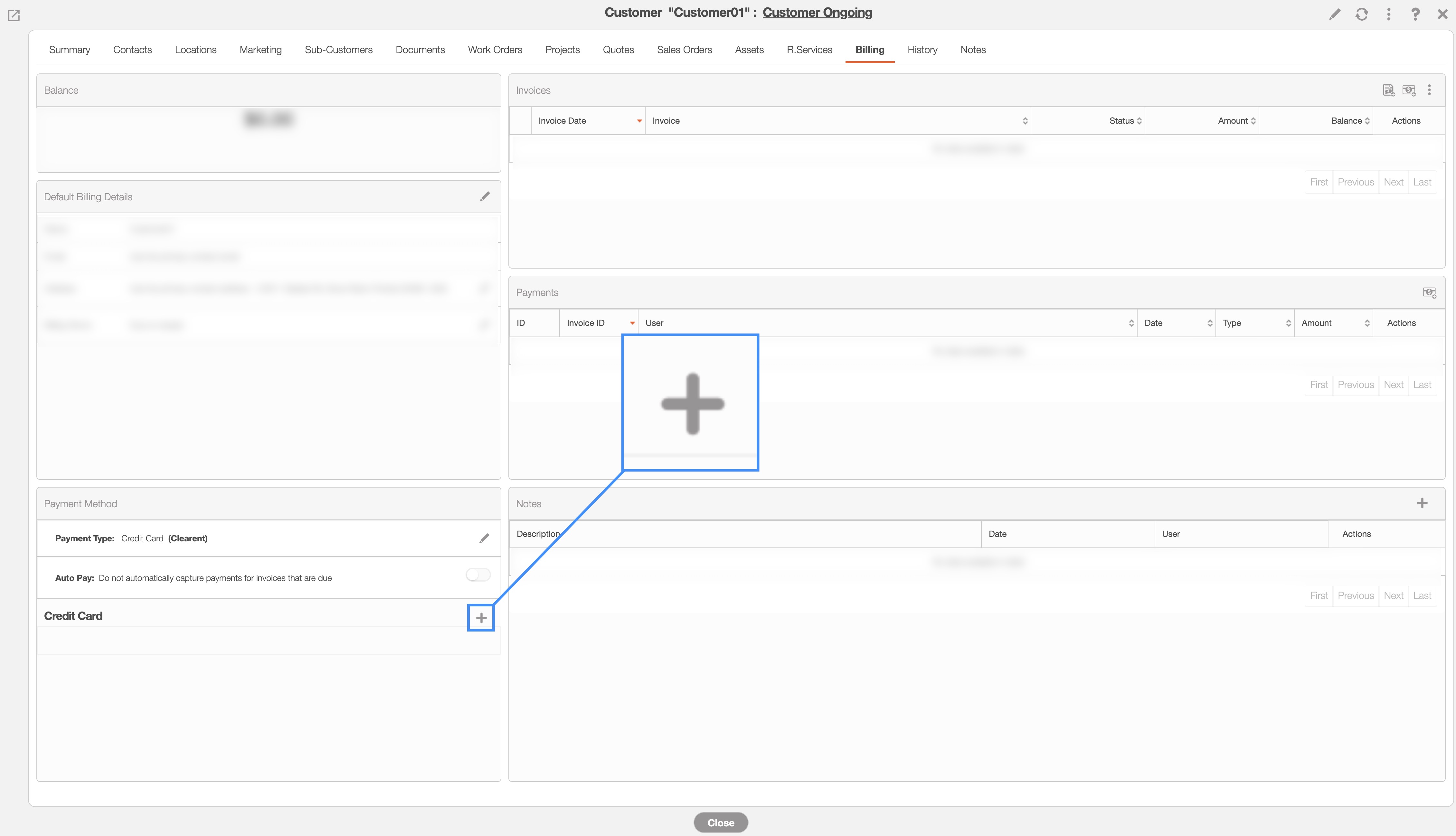
Task: Open customer window three-dot menu
Action: coord(1389,14)
